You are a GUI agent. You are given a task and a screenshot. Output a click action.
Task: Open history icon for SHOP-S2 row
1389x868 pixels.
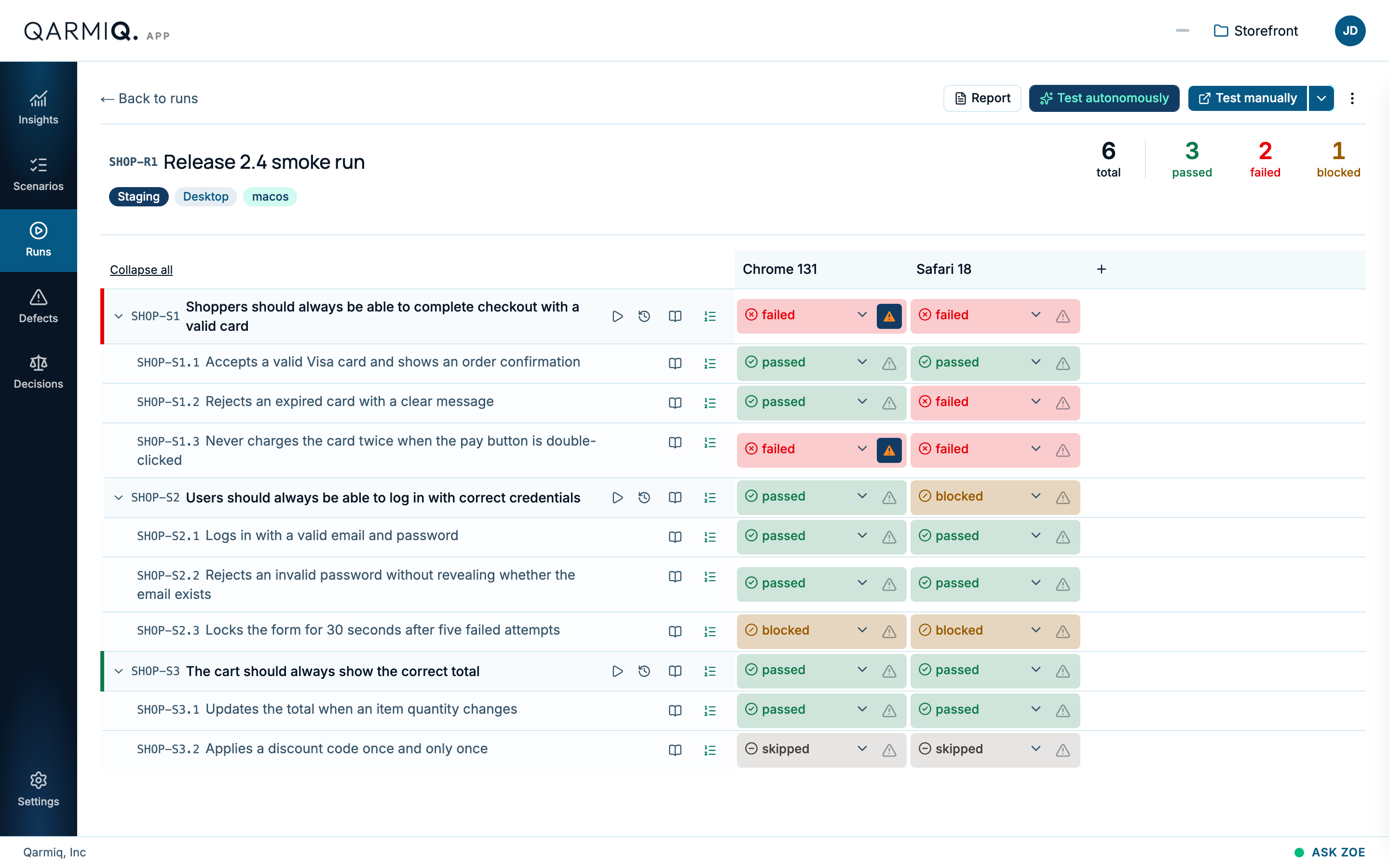644,498
